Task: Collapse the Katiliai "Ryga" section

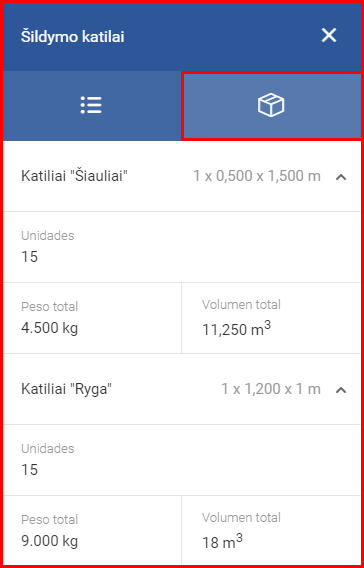Action: (x=340, y=390)
